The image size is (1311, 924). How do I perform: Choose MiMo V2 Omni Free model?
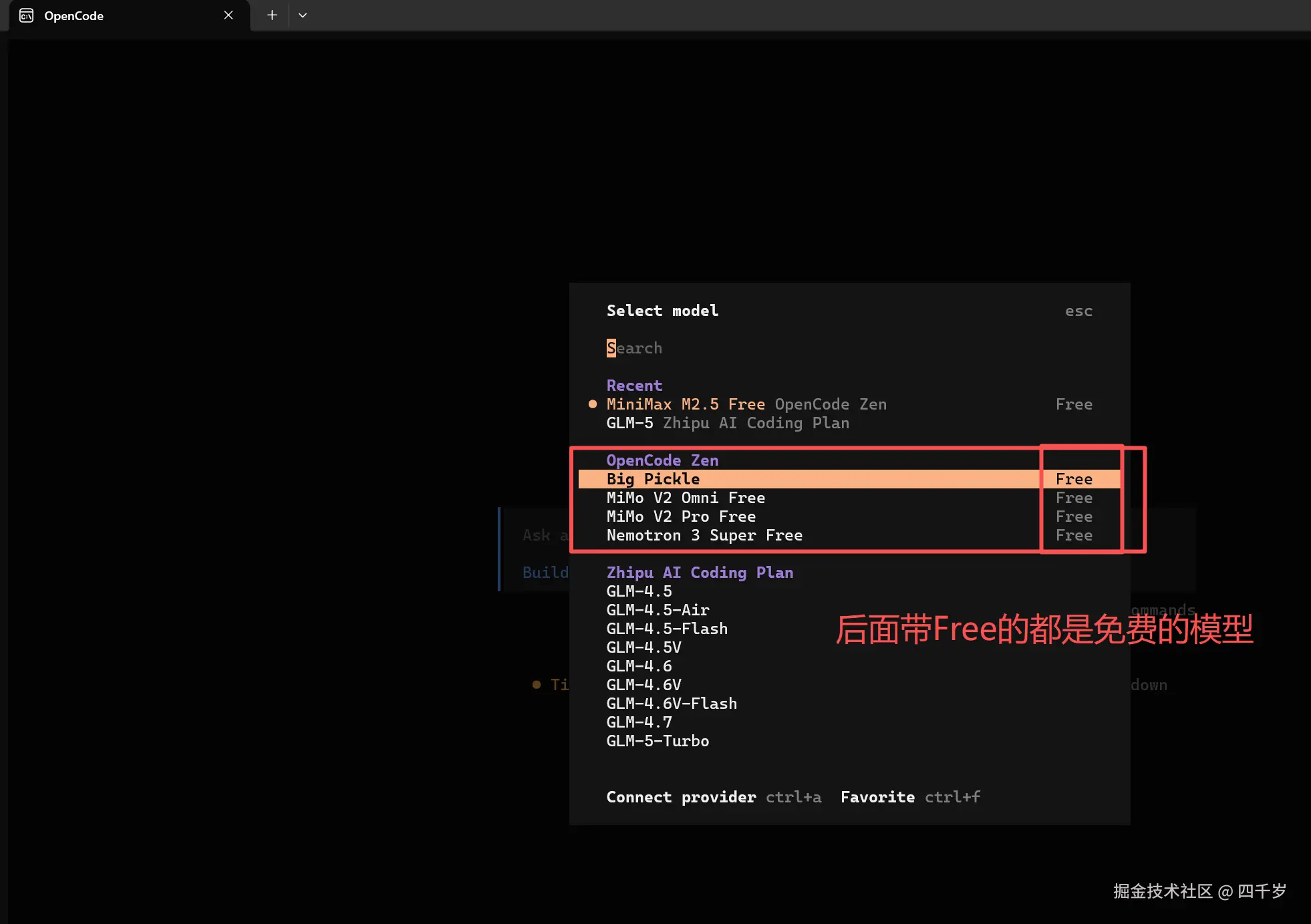click(686, 498)
